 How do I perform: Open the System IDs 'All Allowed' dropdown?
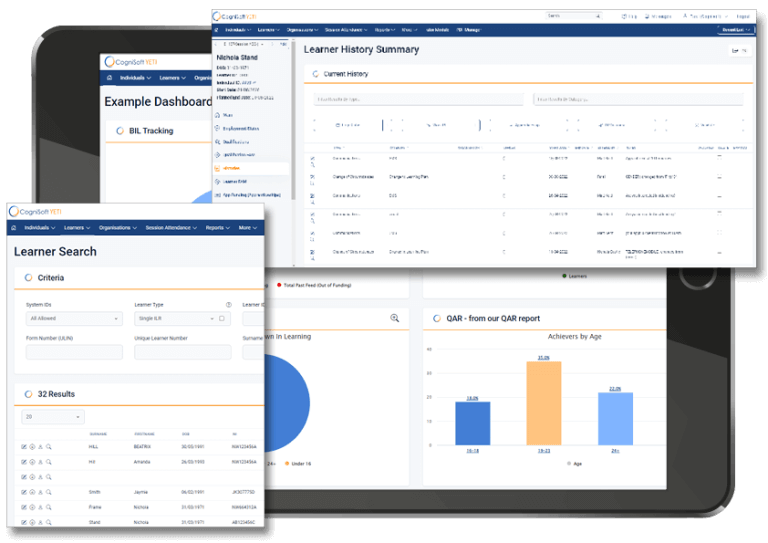pyautogui.click(x=74, y=319)
